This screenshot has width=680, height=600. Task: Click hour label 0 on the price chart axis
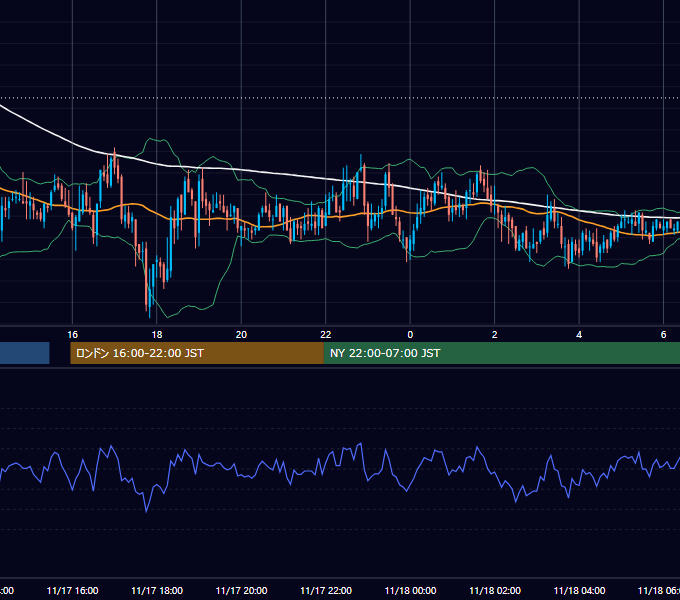pos(410,335)
